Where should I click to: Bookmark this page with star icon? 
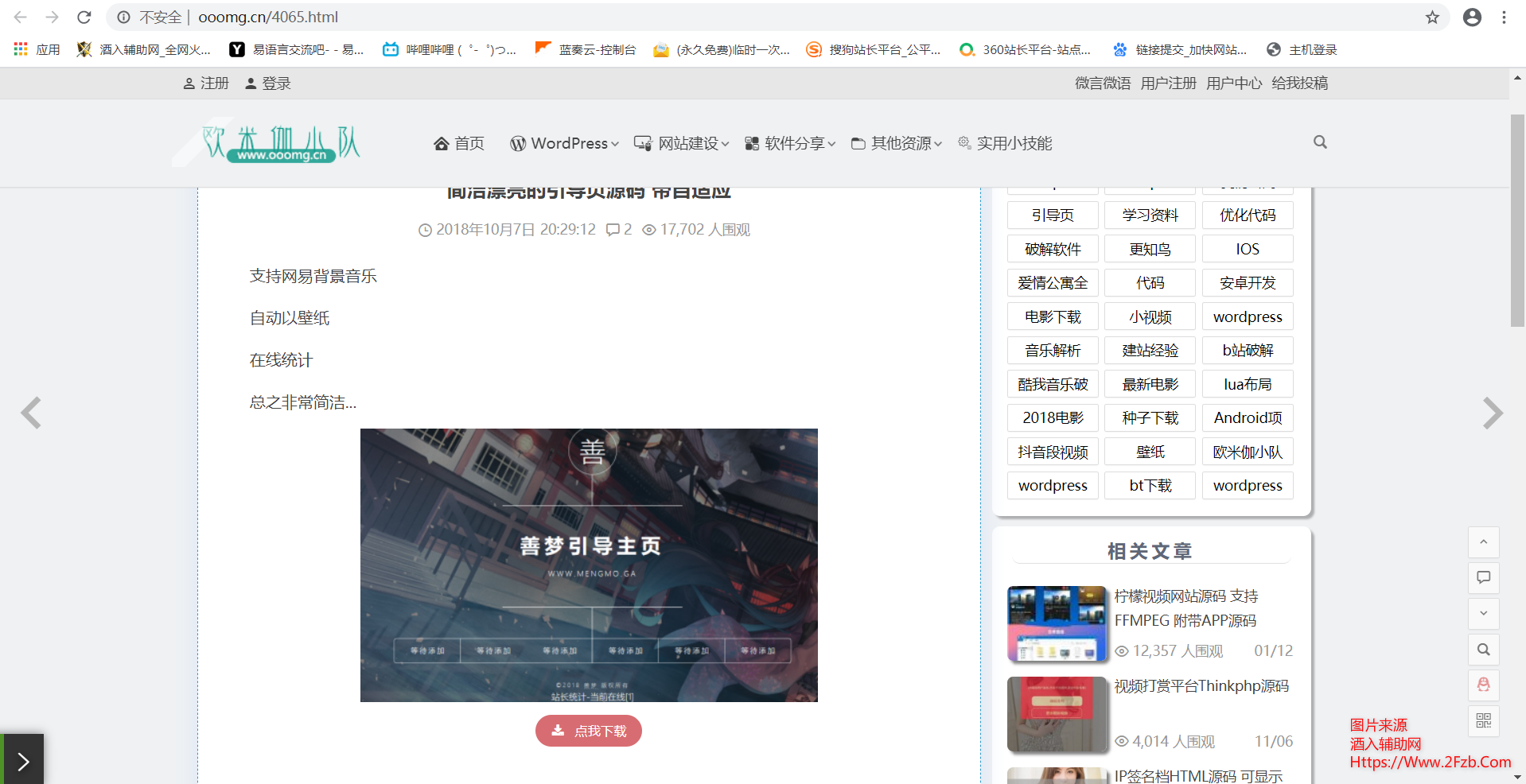pyautogui.click(x=1432, y=17)
